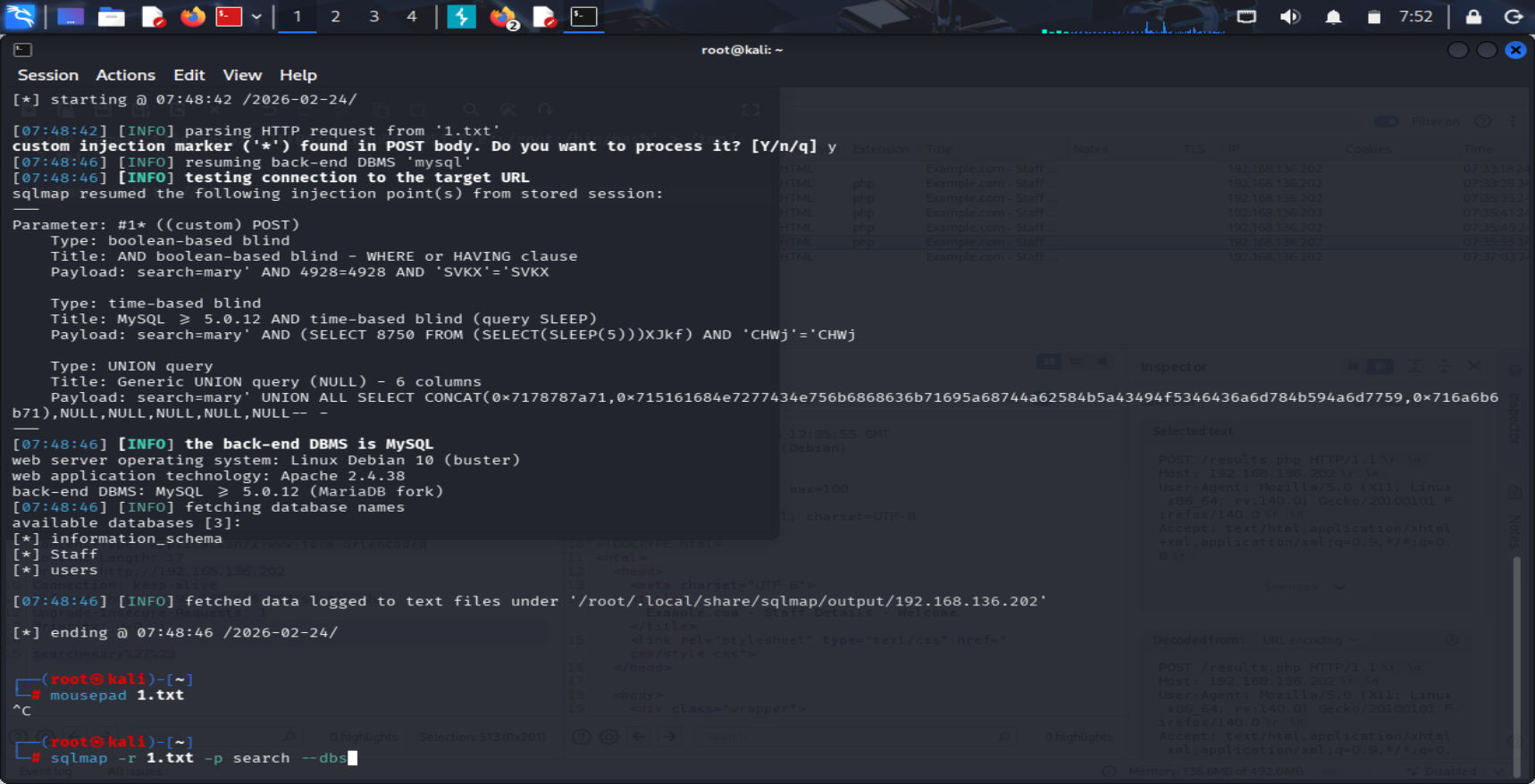Expand the terminal launcher dropdown arrow

[x=256, y=16]
